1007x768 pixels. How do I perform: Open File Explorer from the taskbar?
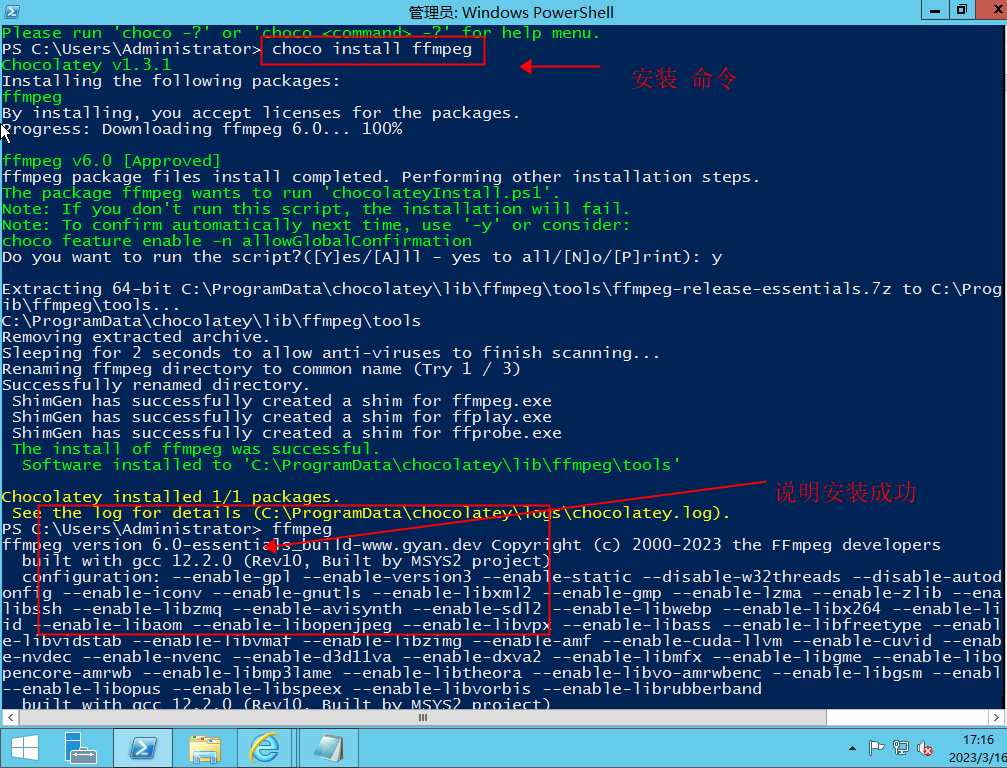[204, 748]
